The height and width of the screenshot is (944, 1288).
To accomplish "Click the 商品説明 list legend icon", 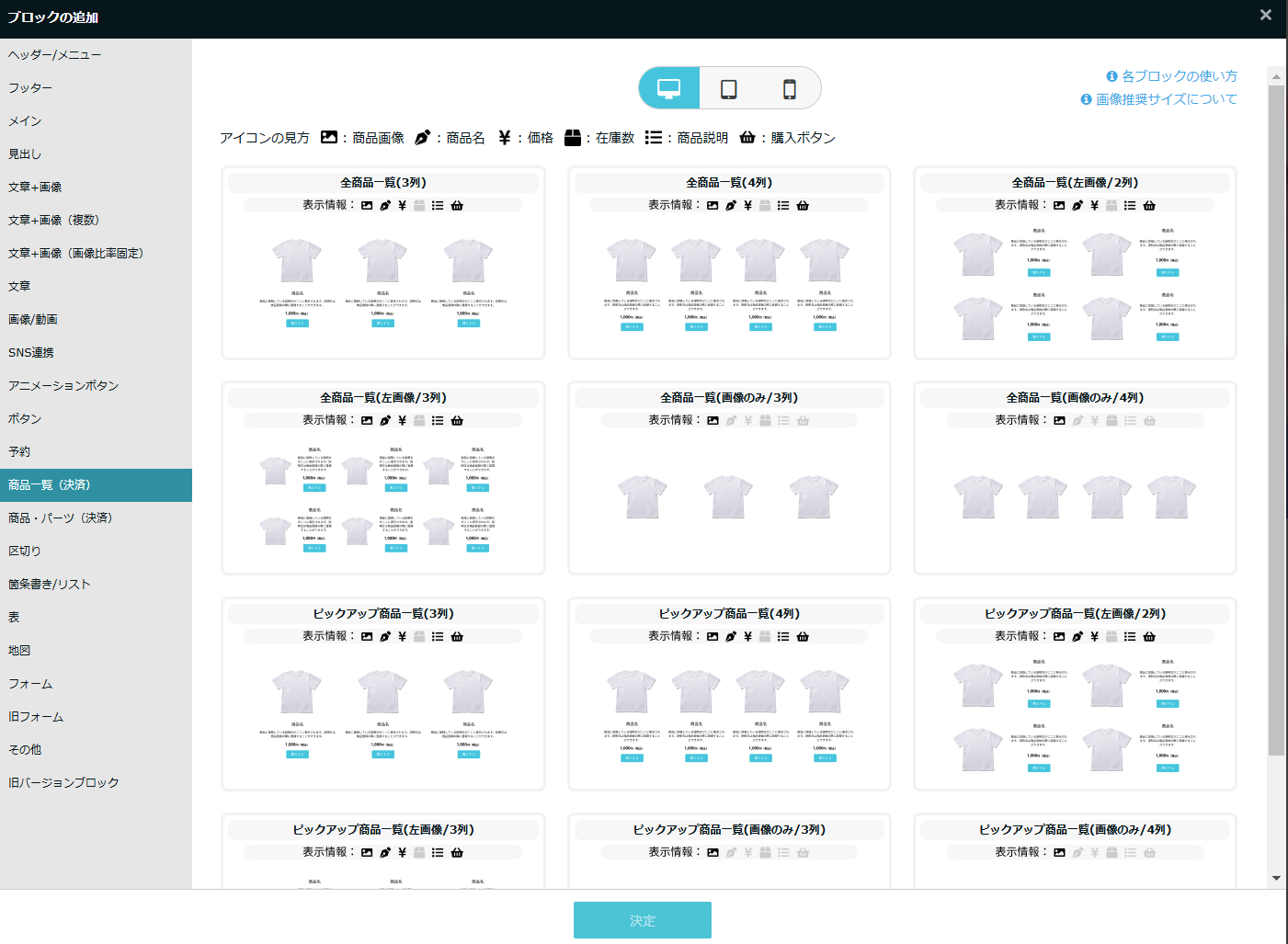I will click(x=654, y=137).
